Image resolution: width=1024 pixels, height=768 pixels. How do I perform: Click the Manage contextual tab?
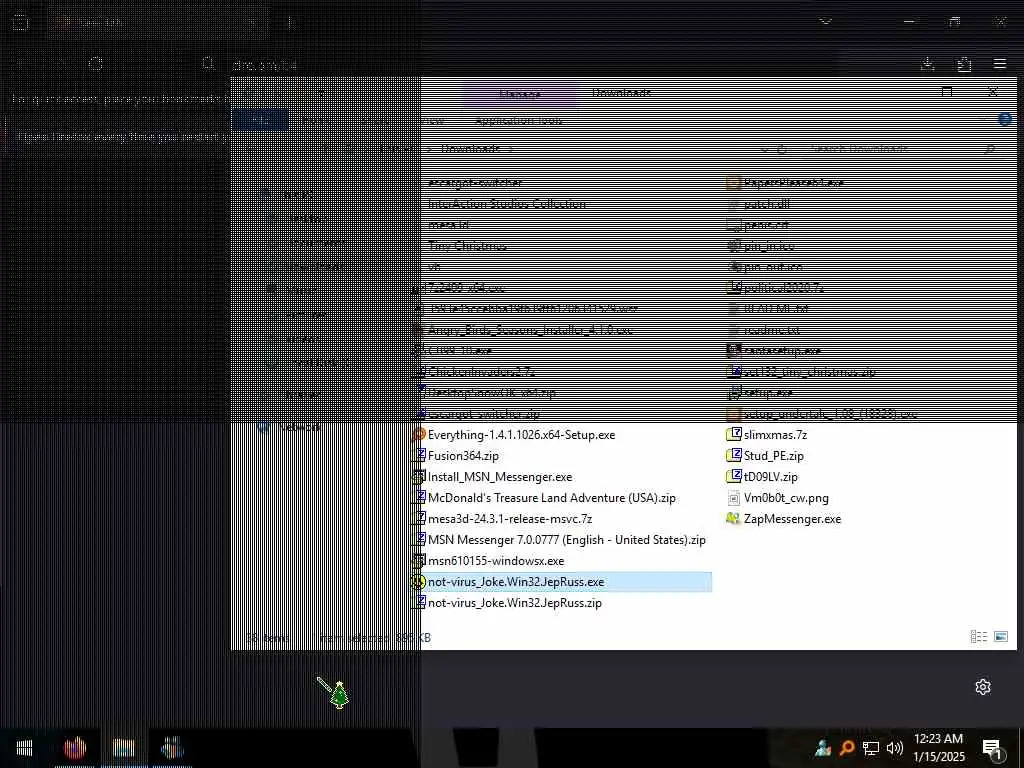point(520,94)
